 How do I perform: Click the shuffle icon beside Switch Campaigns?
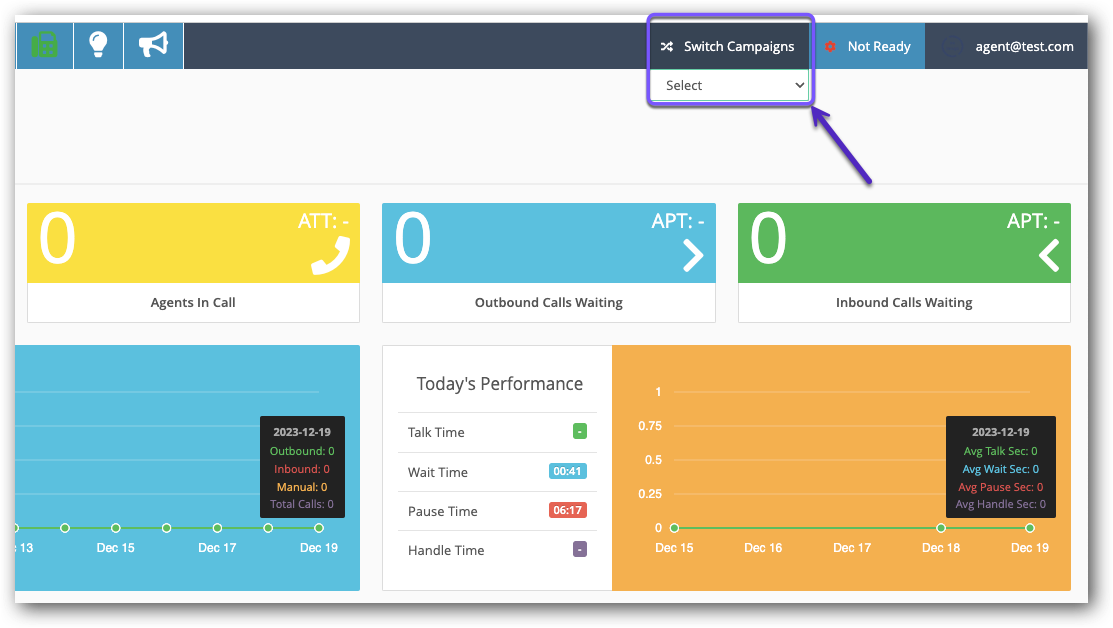(x=667, y=47)
